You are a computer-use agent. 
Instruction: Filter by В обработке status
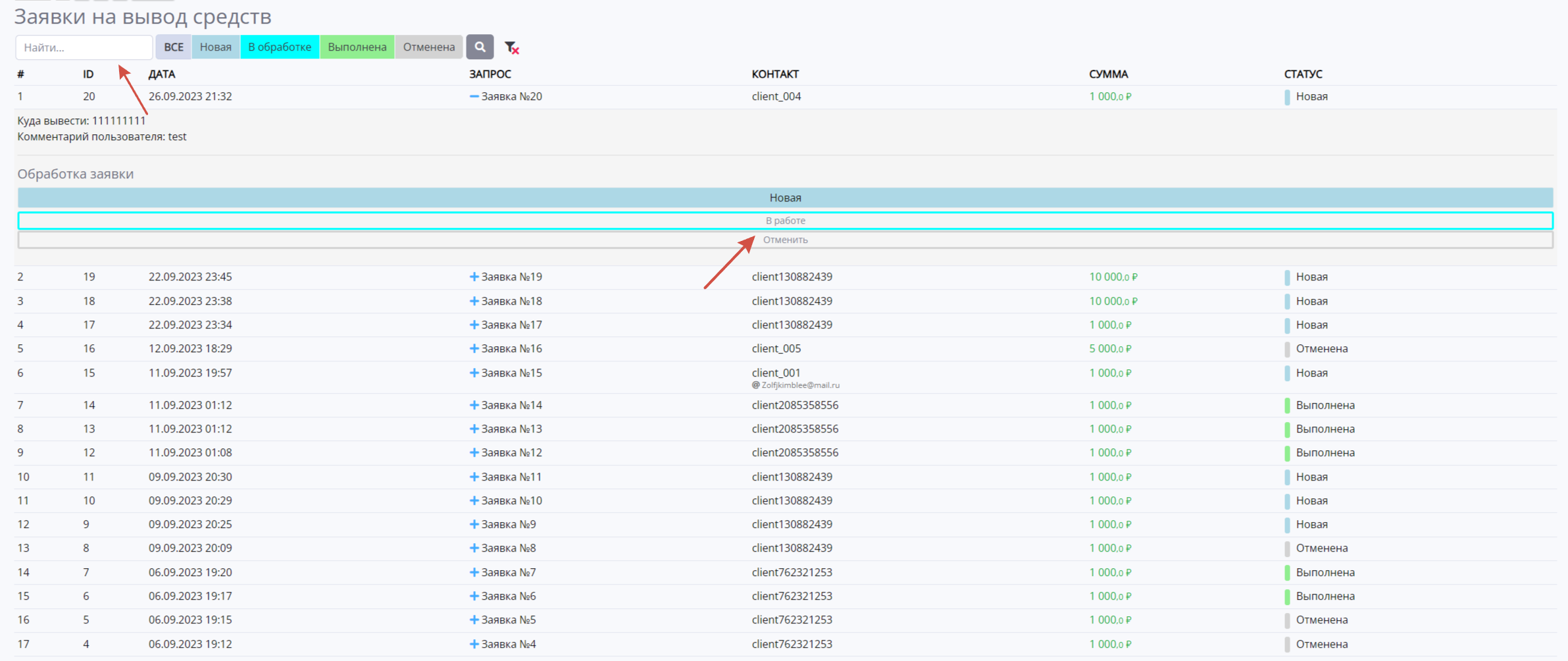(x=280, y=47)
